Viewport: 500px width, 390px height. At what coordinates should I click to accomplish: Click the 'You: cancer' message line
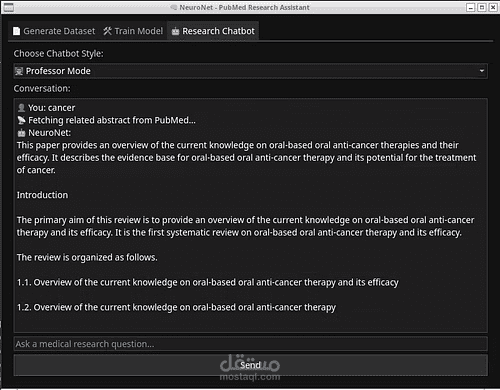coord(46,108)
